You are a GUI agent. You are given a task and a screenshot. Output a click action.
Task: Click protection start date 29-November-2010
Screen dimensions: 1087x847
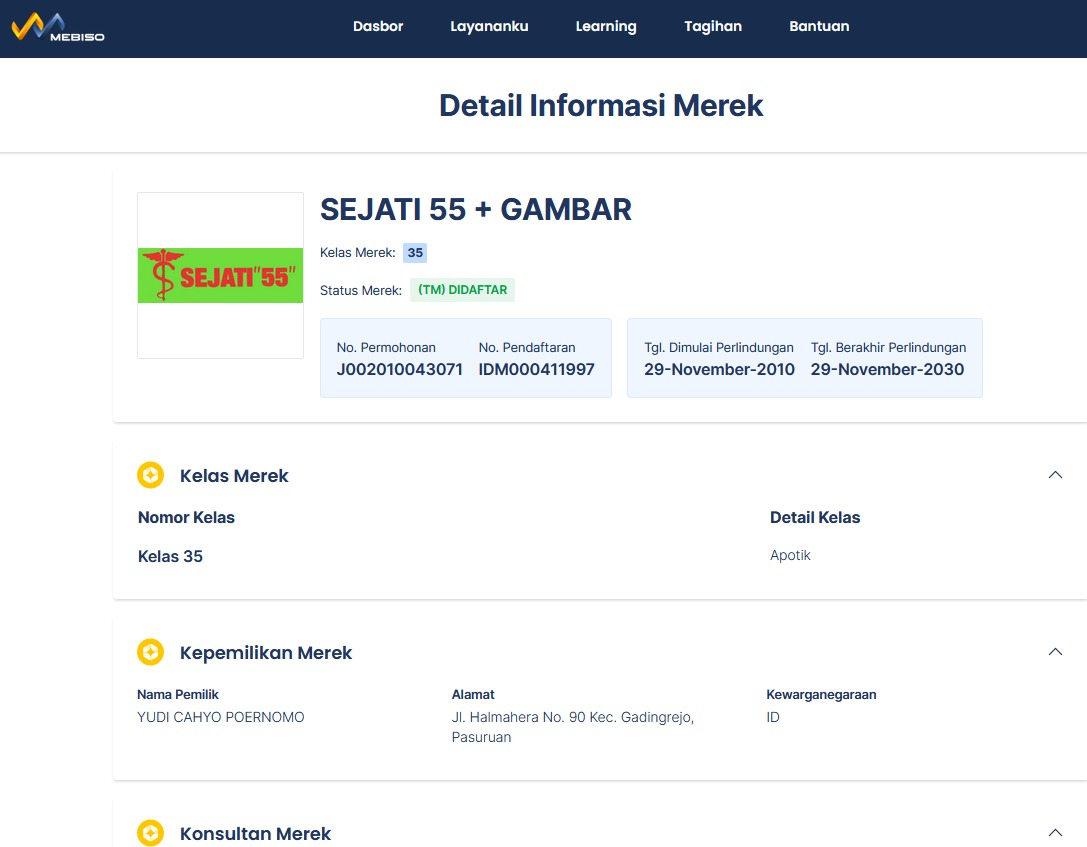pyautogui.click(x=719, y=369)
